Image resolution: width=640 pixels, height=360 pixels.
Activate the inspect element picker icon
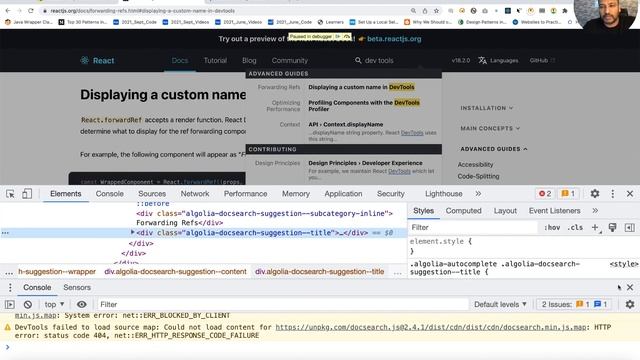[10, 194]
